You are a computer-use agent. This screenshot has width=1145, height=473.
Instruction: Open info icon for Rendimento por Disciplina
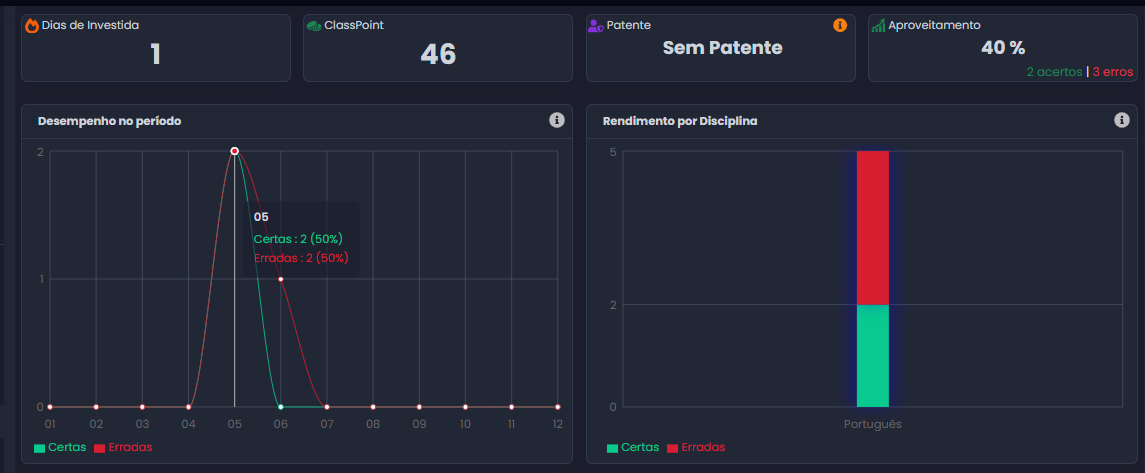(1122, 120)
